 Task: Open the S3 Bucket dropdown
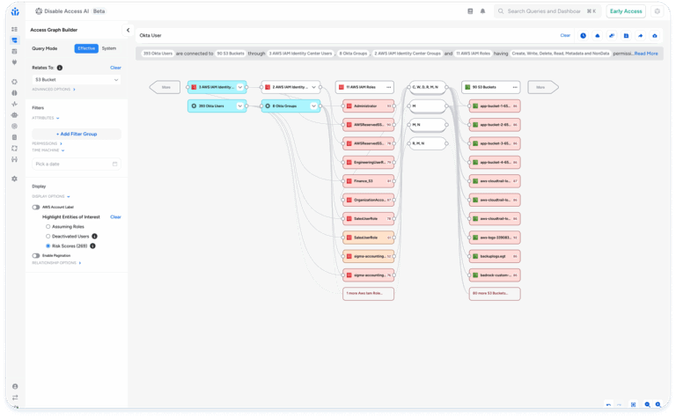(x=76, y=80)
